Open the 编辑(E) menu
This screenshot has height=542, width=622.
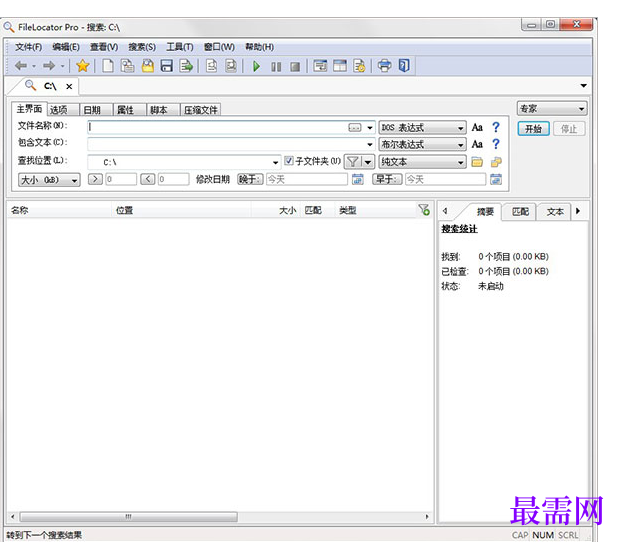[x=66, y=47]
